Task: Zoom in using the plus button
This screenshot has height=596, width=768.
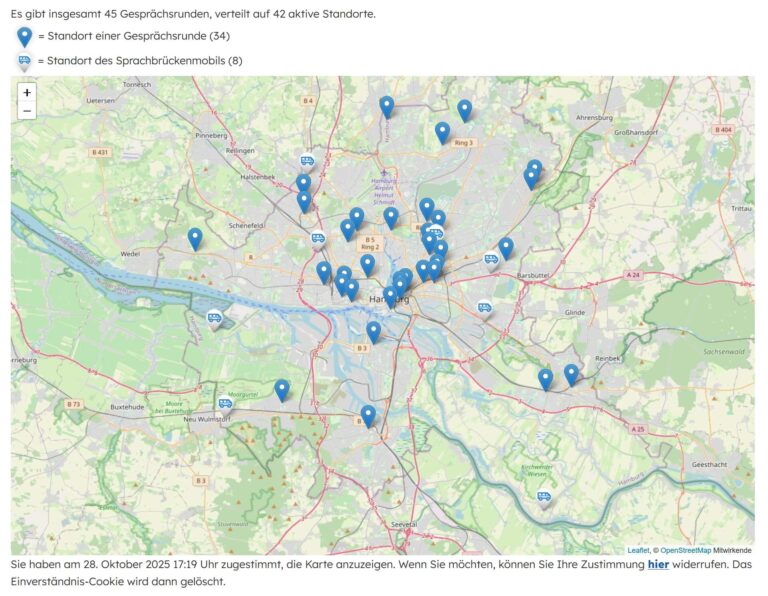Action: 27,92
